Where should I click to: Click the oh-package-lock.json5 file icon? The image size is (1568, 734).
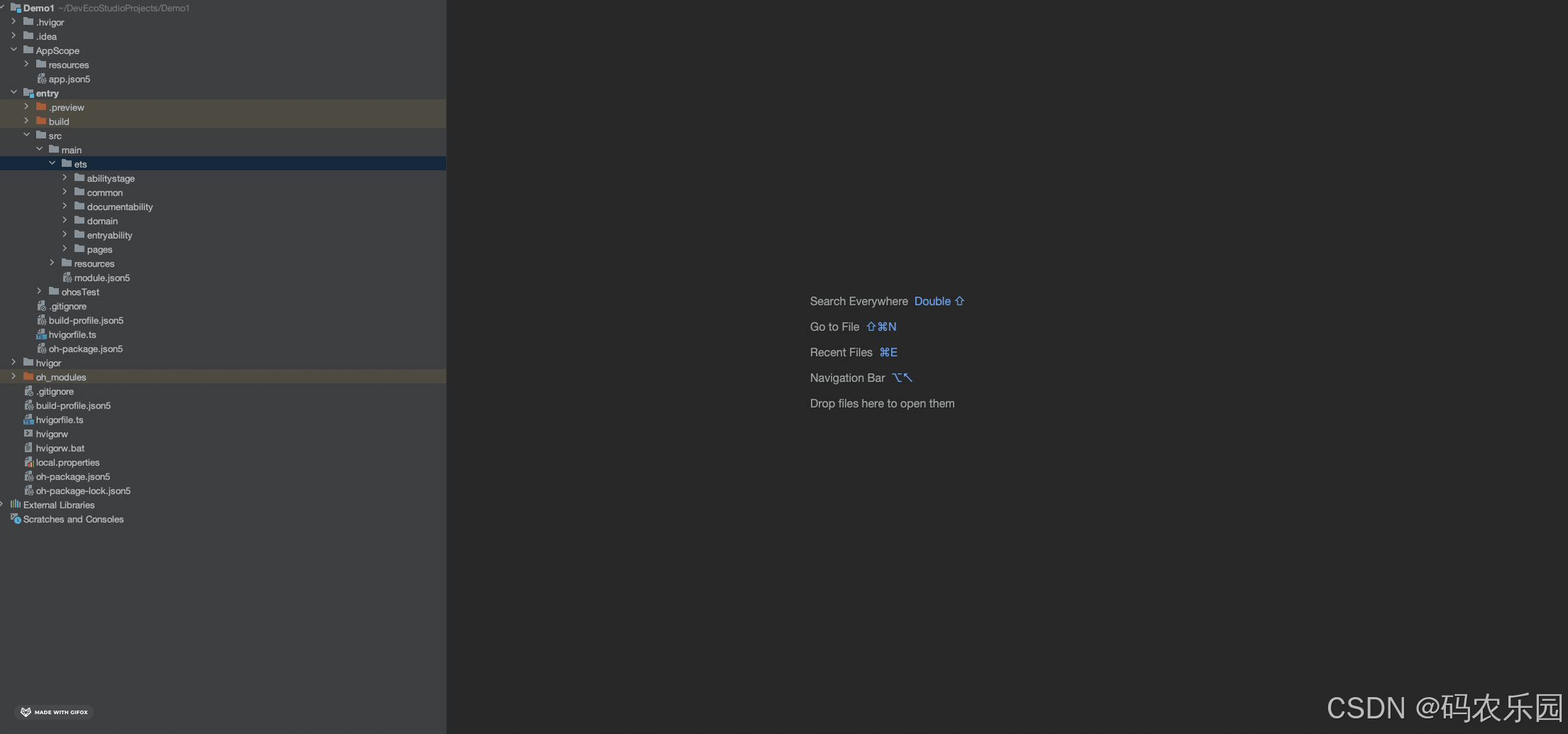(x=28, y=490)
